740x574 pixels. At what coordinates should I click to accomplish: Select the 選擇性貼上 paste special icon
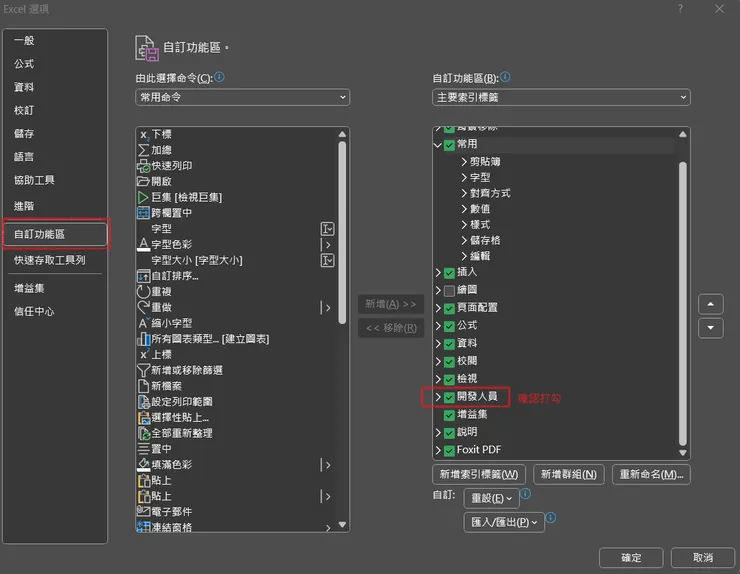[x=143, y=418]
